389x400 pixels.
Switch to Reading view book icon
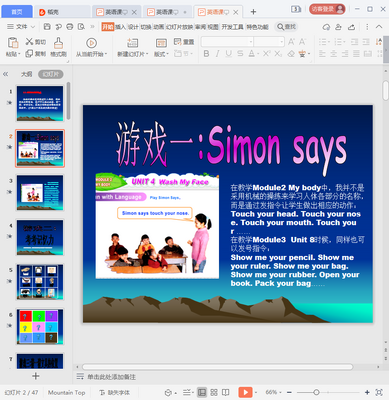226,392
